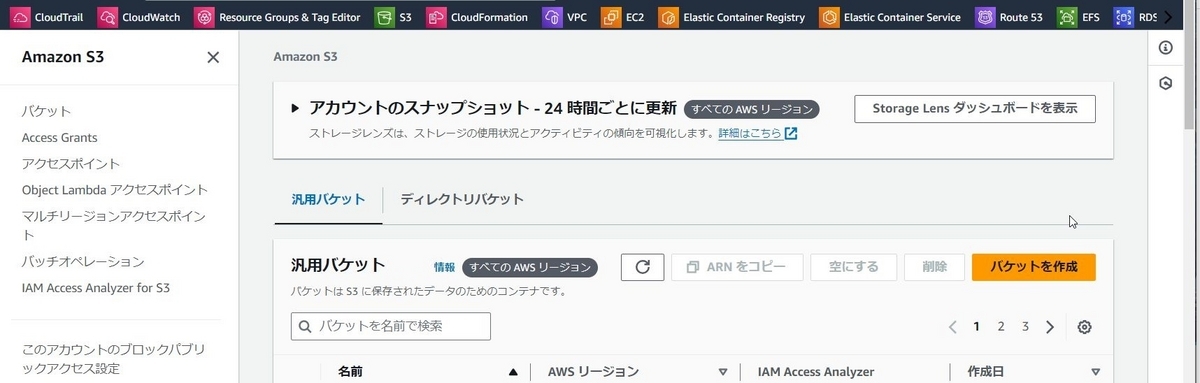This screenshot has width=1200, height=383.
Task: Select page 1 in pagination
Action: tap(976, 327)
